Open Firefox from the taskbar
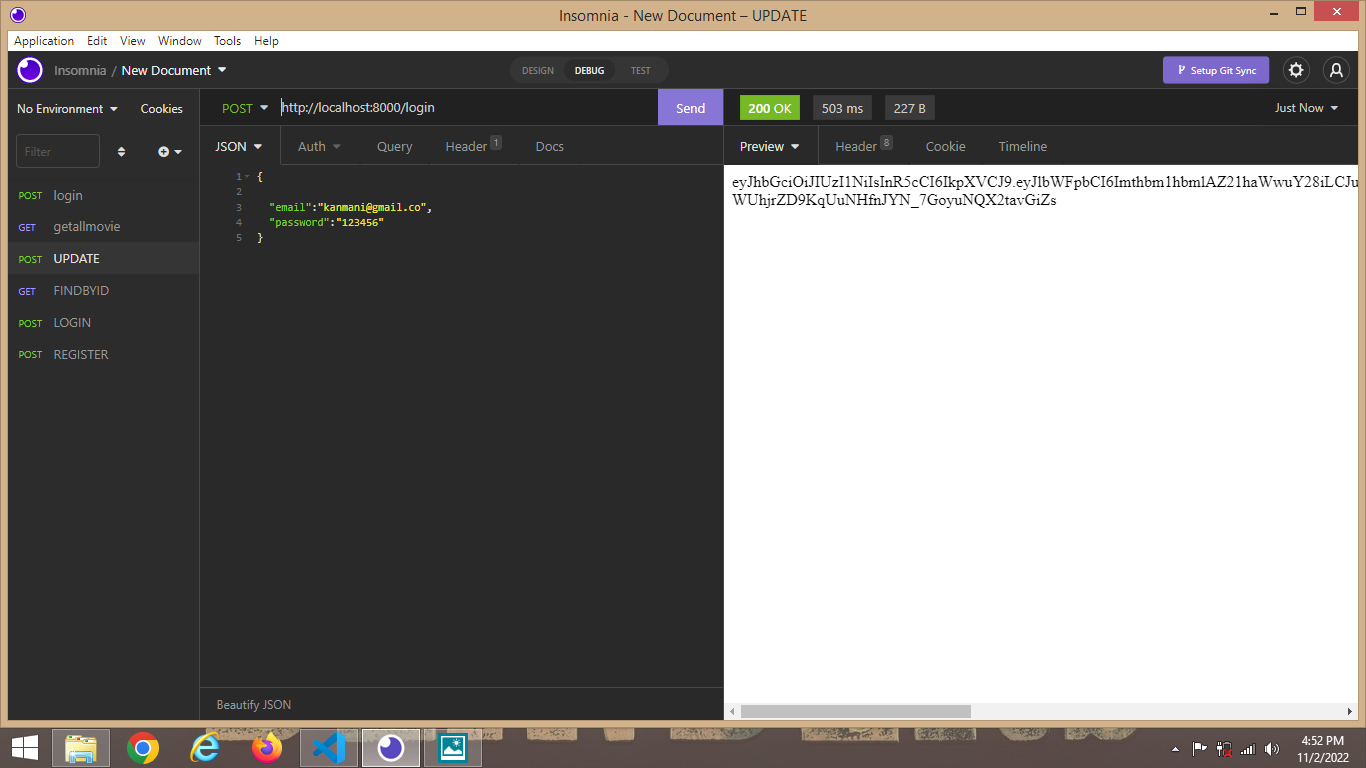This screenshot has height=768, width=1366. click(266, 747)
